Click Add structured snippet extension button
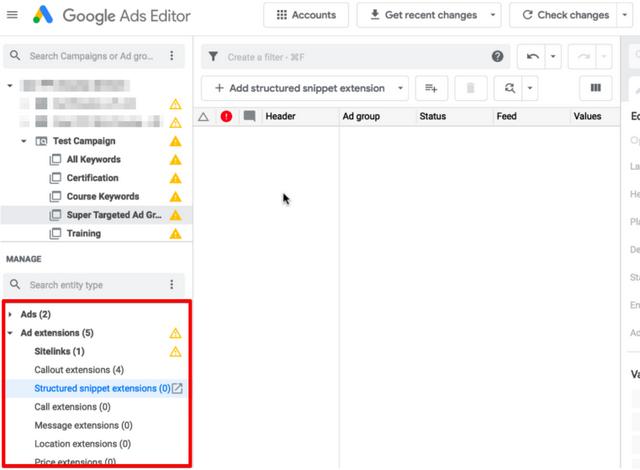Image resolution: width=640 pixels, height=470 pixels. [299, 88]
